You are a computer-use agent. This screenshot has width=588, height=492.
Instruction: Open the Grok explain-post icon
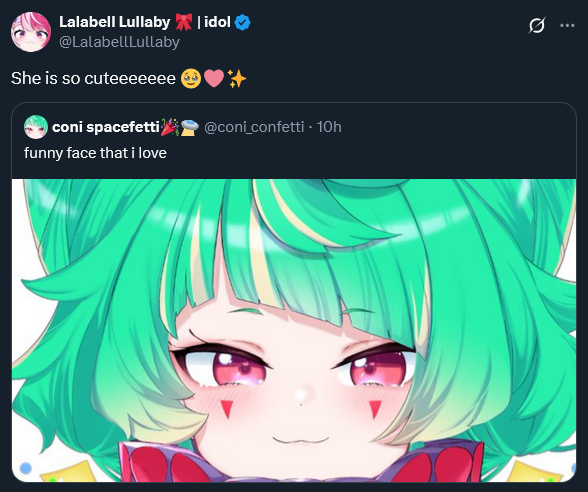pyautogui.click(x=537, y=26)
